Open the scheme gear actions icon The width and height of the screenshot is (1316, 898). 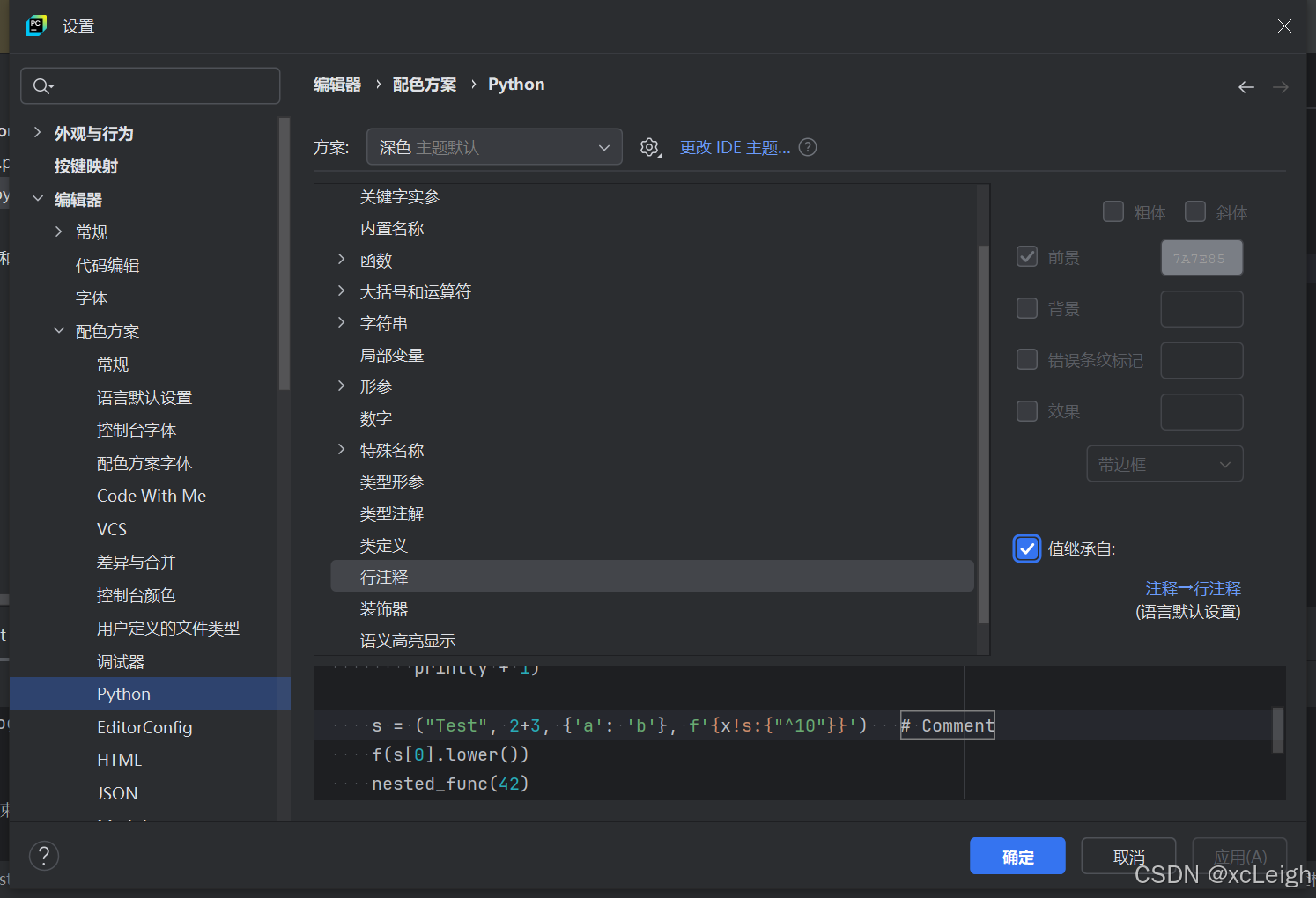tap(650, 148)
